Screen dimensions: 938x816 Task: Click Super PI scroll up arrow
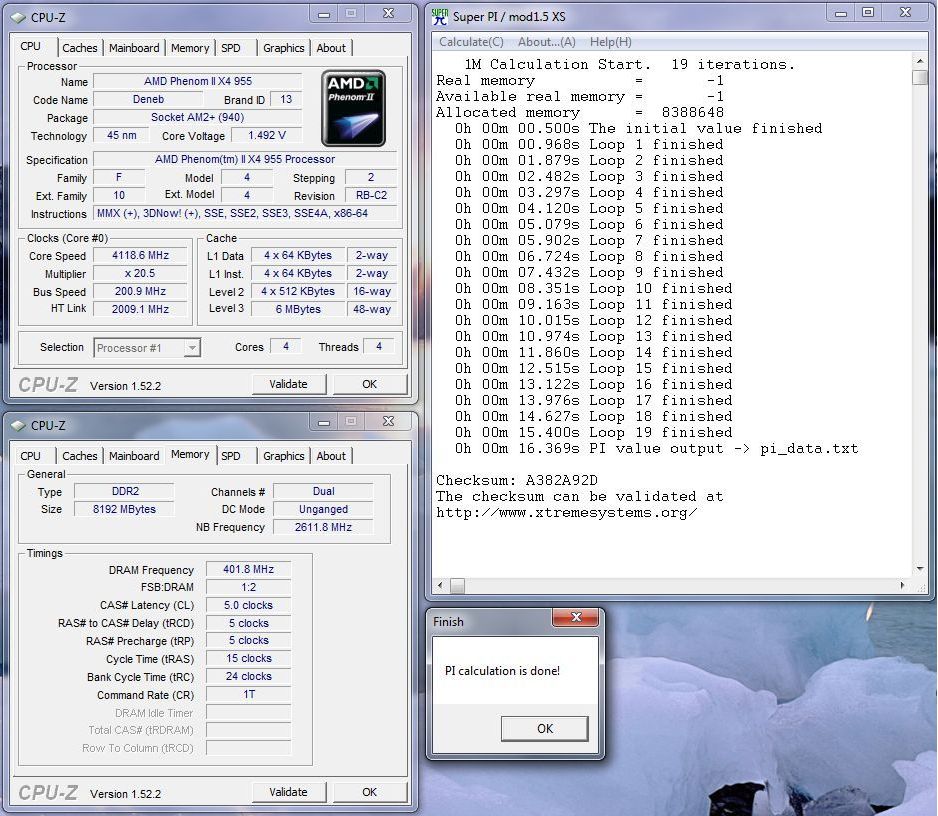pos(919,60)
